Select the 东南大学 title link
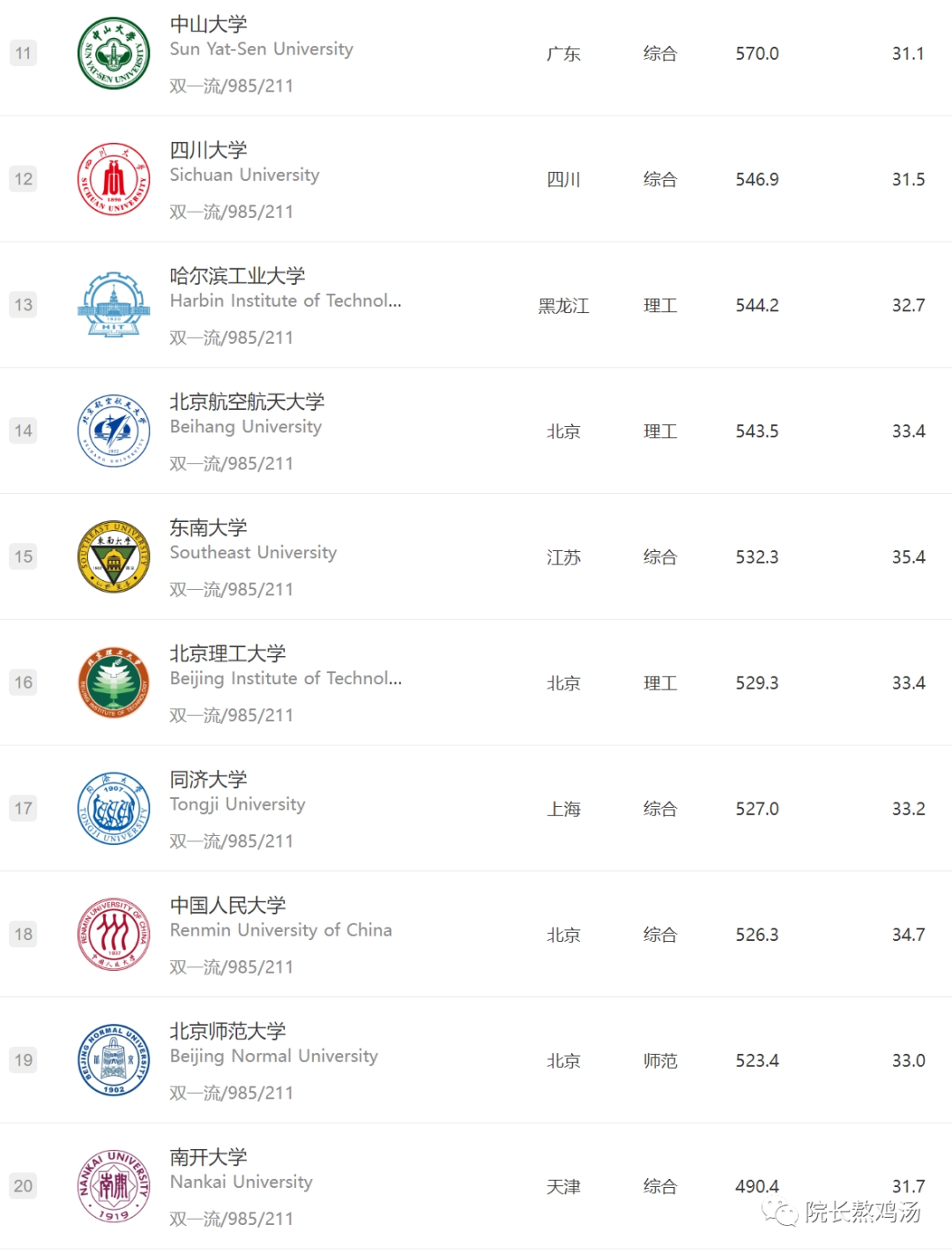Image resolution: width=952 pixels, height=1254 pixels. tap(209, 527)
